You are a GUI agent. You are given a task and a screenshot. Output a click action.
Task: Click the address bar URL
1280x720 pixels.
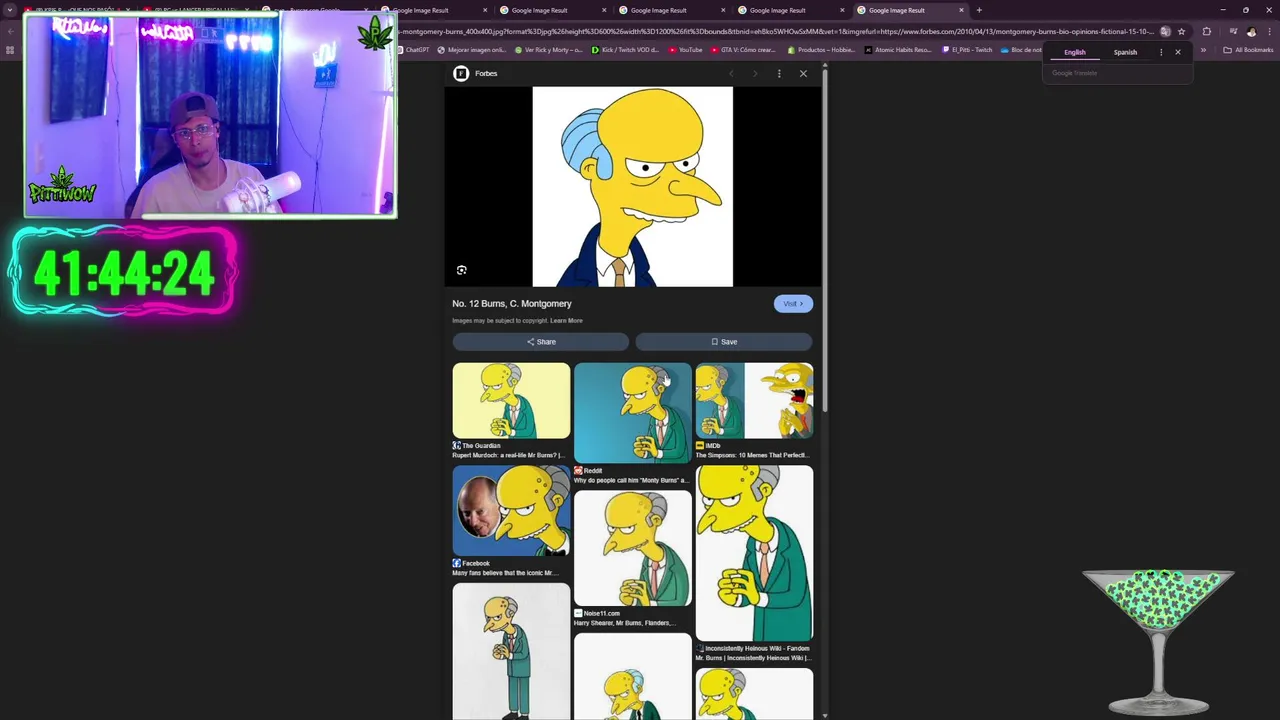pyautogui.click(x=775, y=31)
